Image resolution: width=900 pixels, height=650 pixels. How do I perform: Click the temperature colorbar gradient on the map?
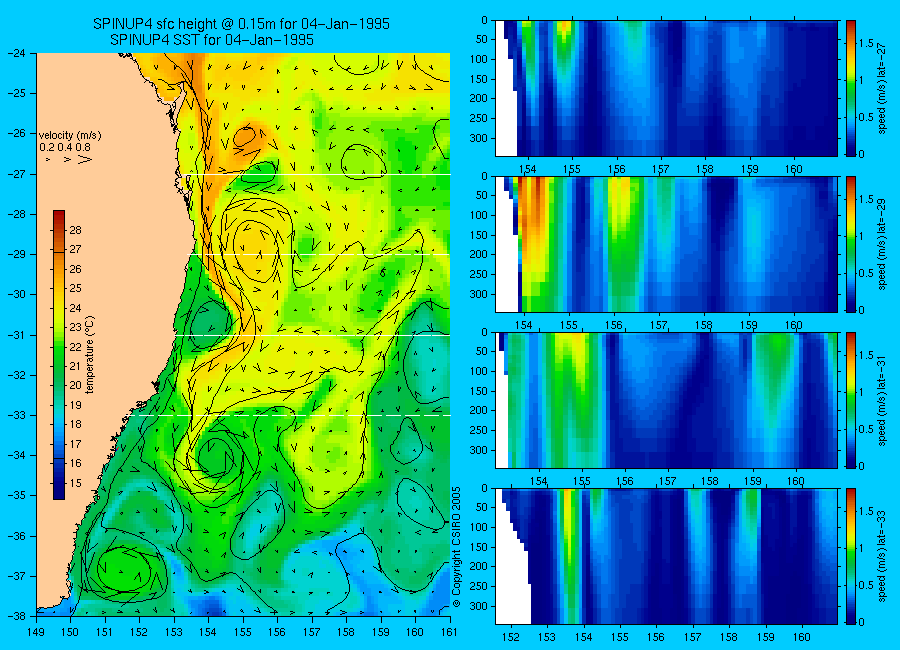coord(59,355)
